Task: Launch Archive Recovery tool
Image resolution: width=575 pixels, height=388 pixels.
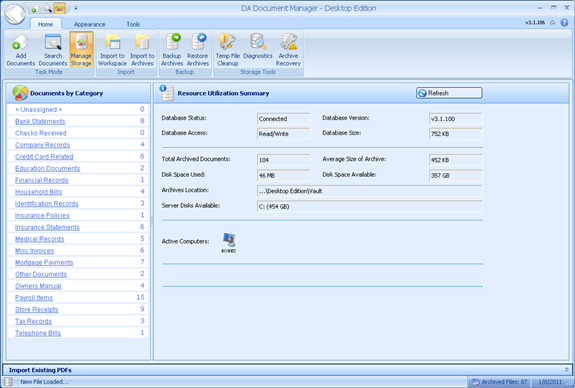Action: pyautogui.click(x=288, y=50)
